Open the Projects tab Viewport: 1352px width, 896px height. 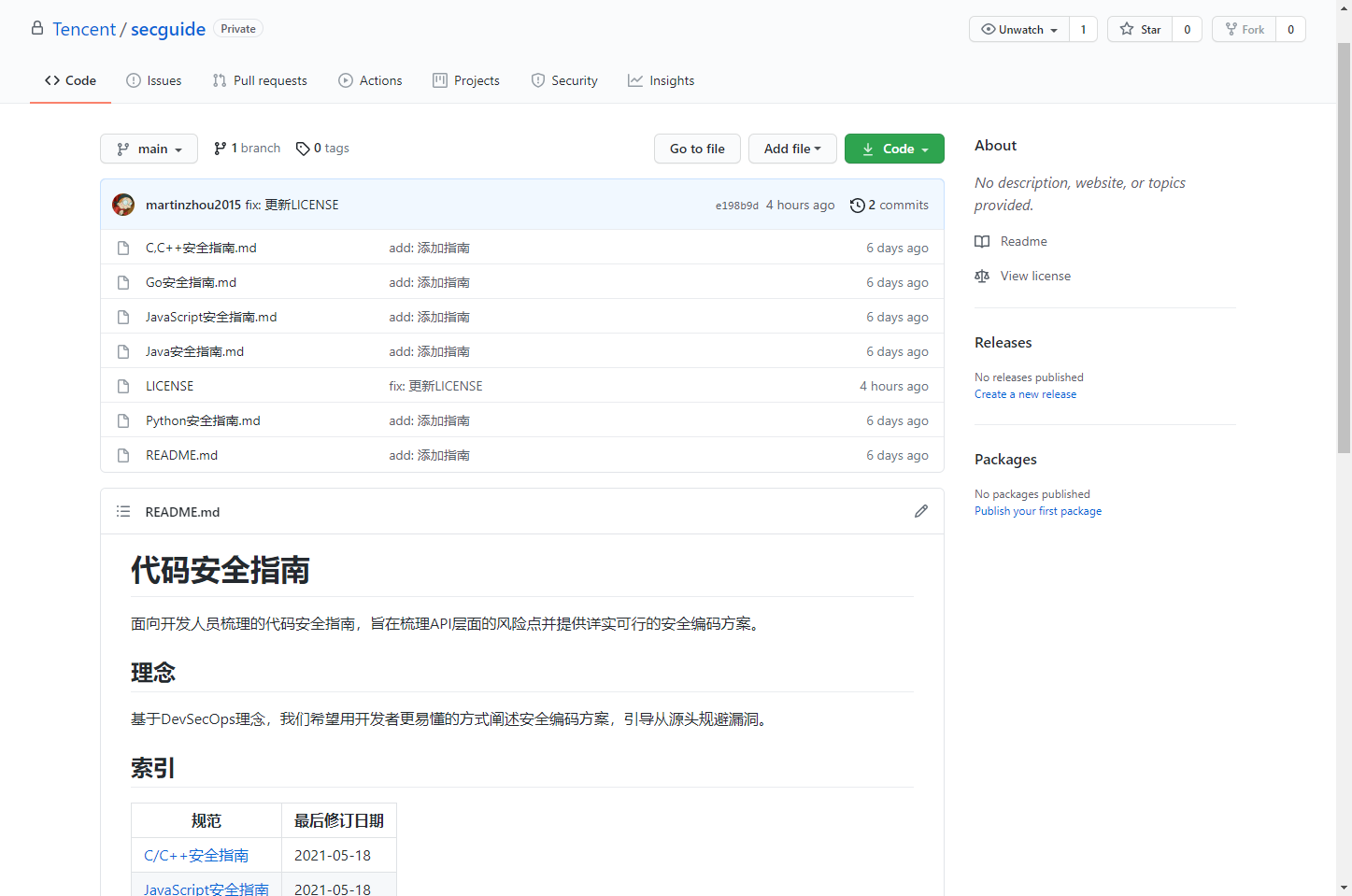[466, 80]
